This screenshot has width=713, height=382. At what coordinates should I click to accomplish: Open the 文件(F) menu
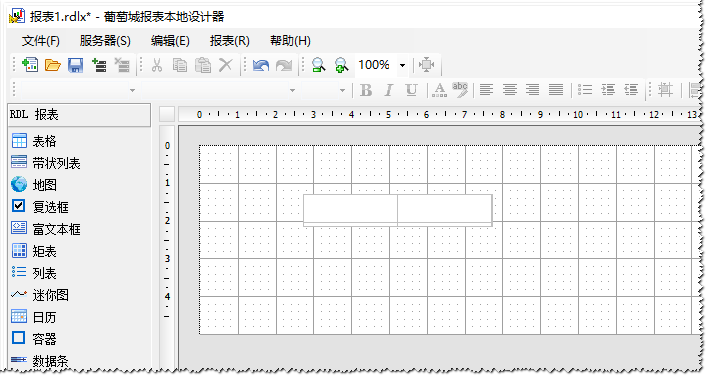41,41
